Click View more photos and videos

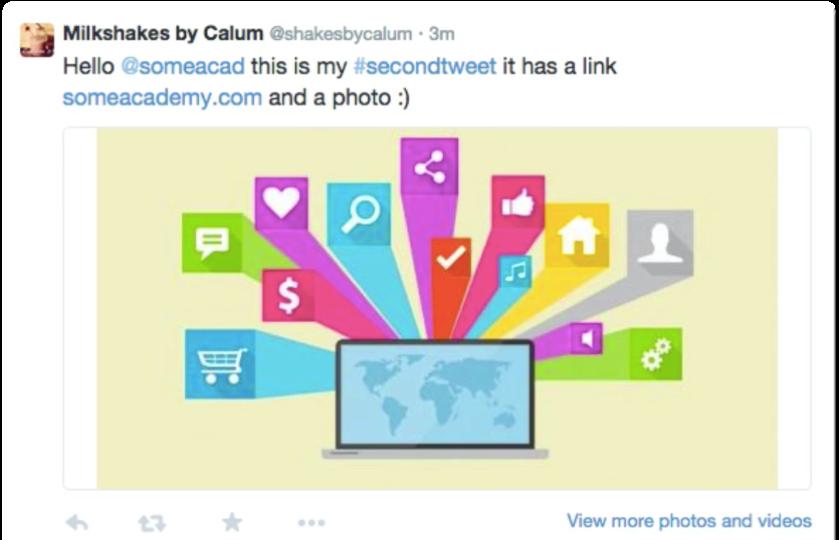pos(689,521)
